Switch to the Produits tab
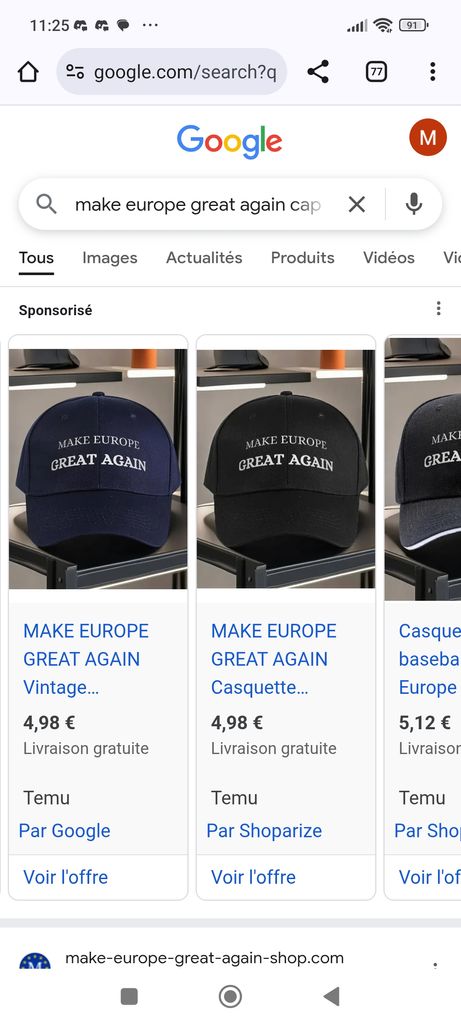Image resolution: width=461 pixels, height=1024 pixels. (x=302, y=258)
